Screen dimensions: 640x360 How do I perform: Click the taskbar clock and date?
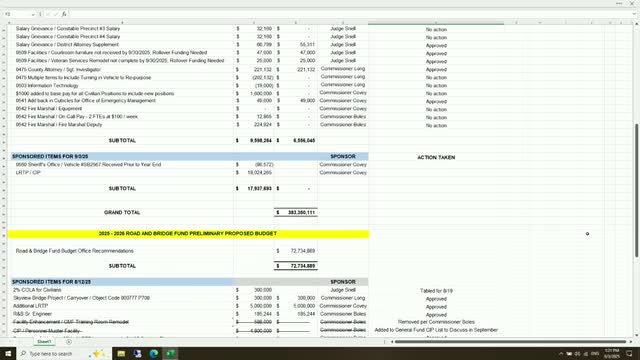(x=611, y=353)
